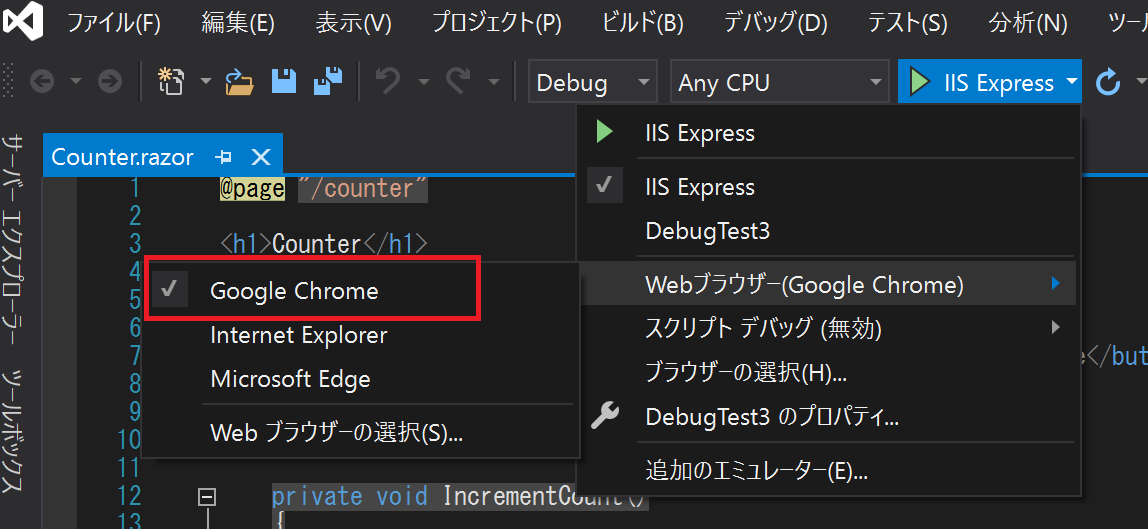Image resolution: width=1148 pixels, height=529 pixels.
Task: Open the dropdown arrow next to Navigate Backward
Action: pyautogui.click(x=76, y=82)
